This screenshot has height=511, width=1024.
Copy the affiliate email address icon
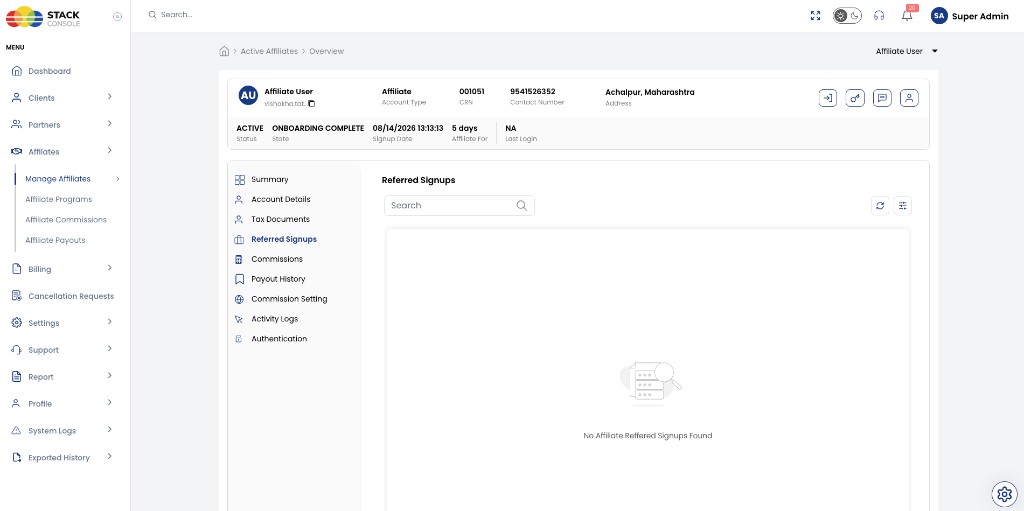(312, 103)
